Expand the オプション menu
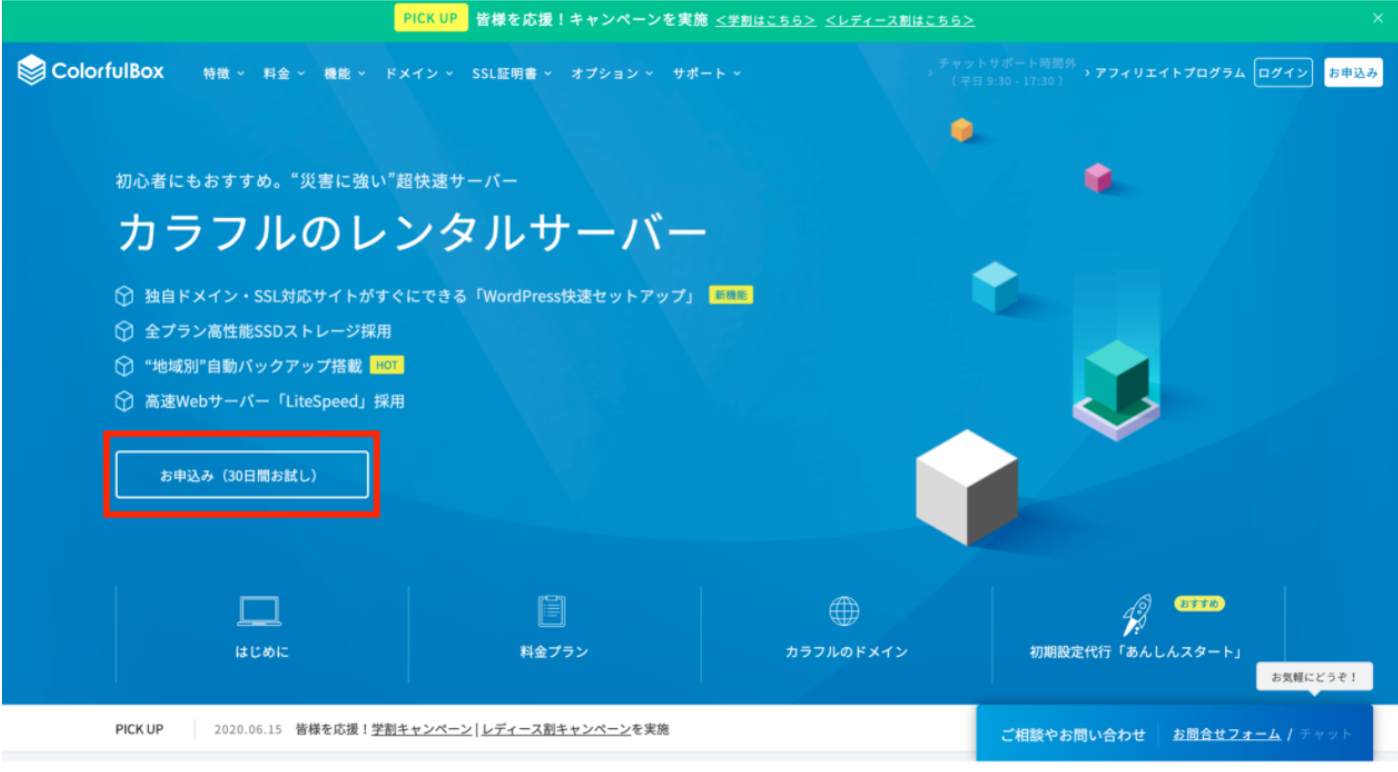This screenshot has width=1398, height=772. [x=612, y=73]
